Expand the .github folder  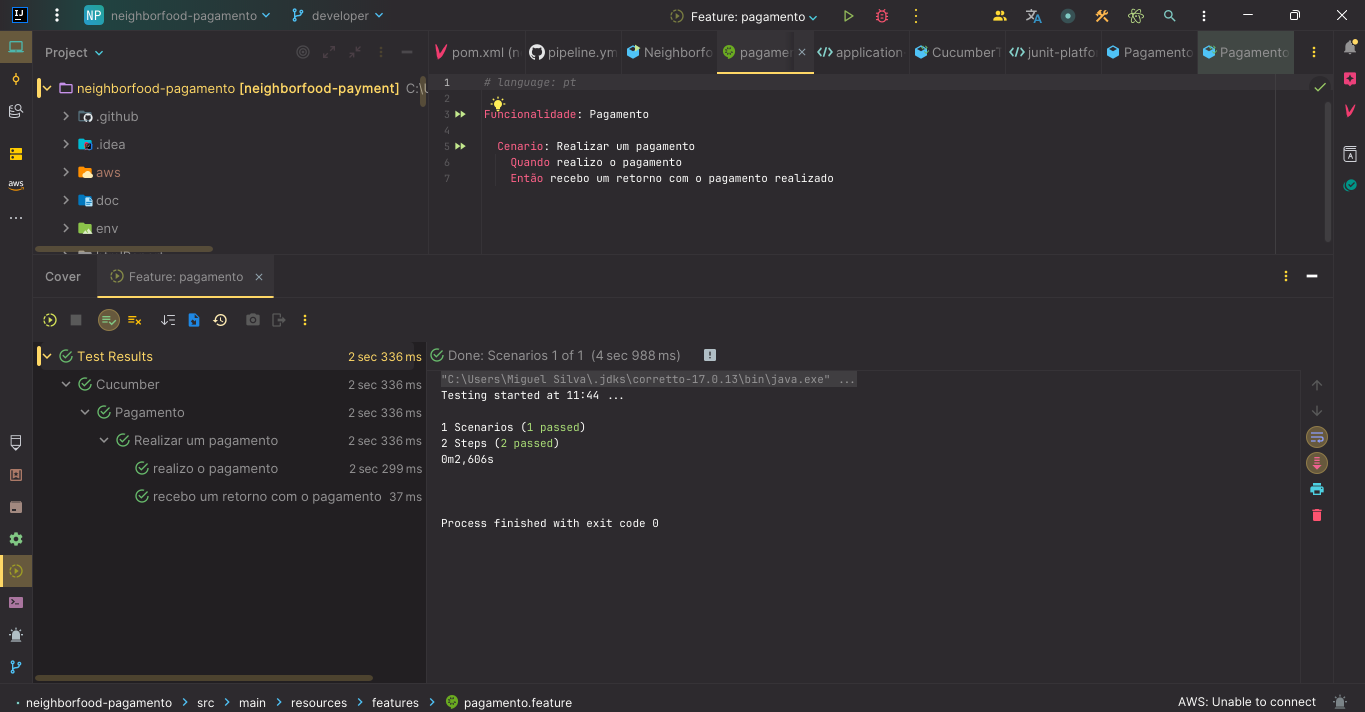click(66, 117)
